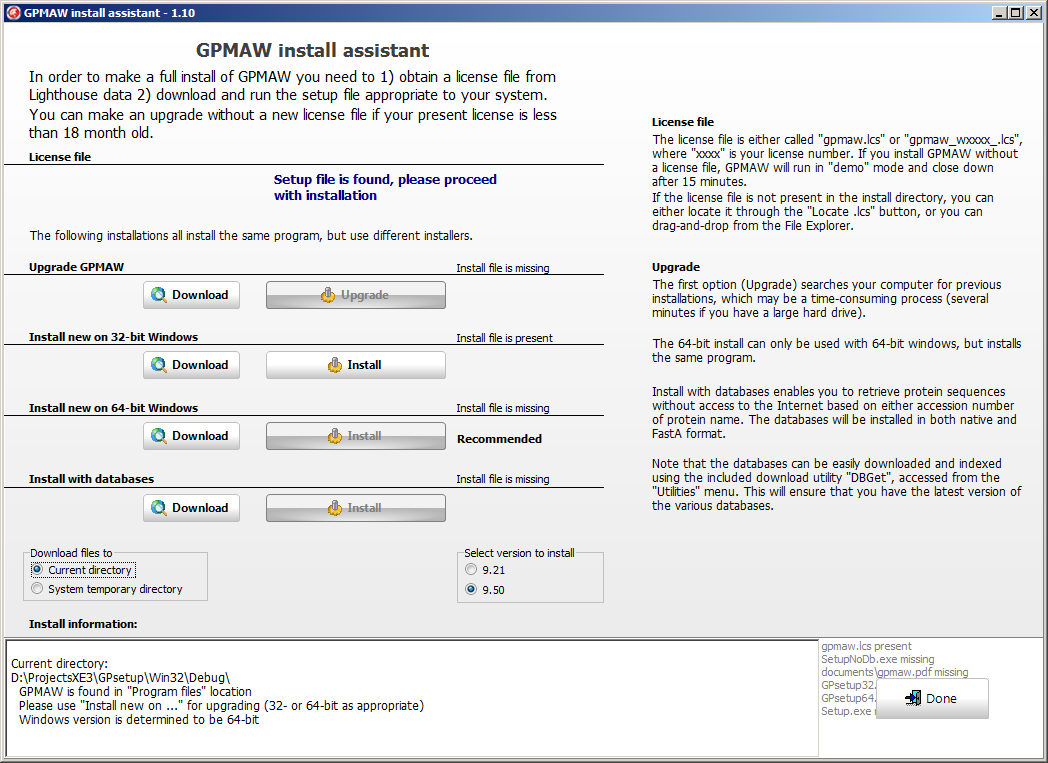The image size is (1048, 763).
Task: Click Install under 64-bit Windows section
Action: 356,436
